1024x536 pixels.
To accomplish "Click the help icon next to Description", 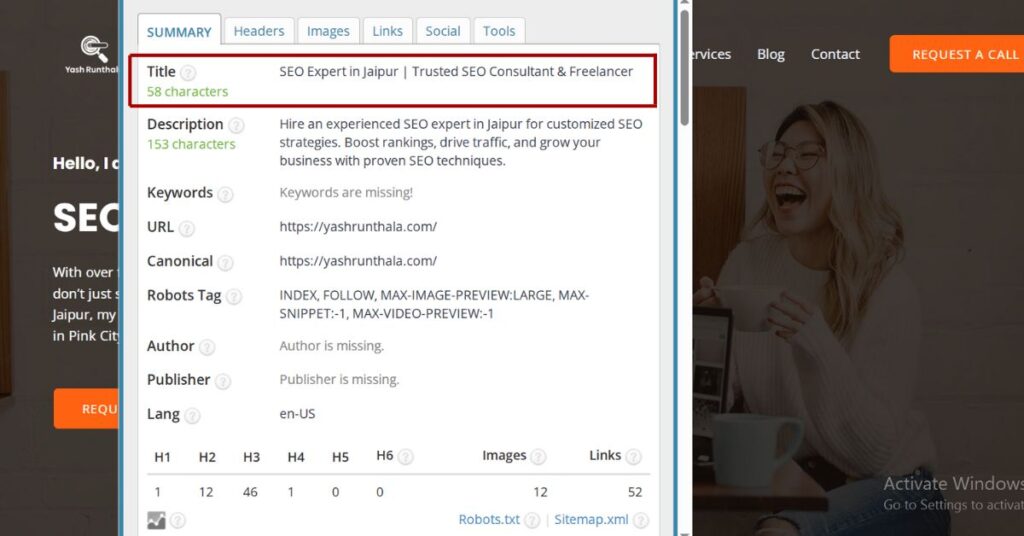I will click(236, 125).
